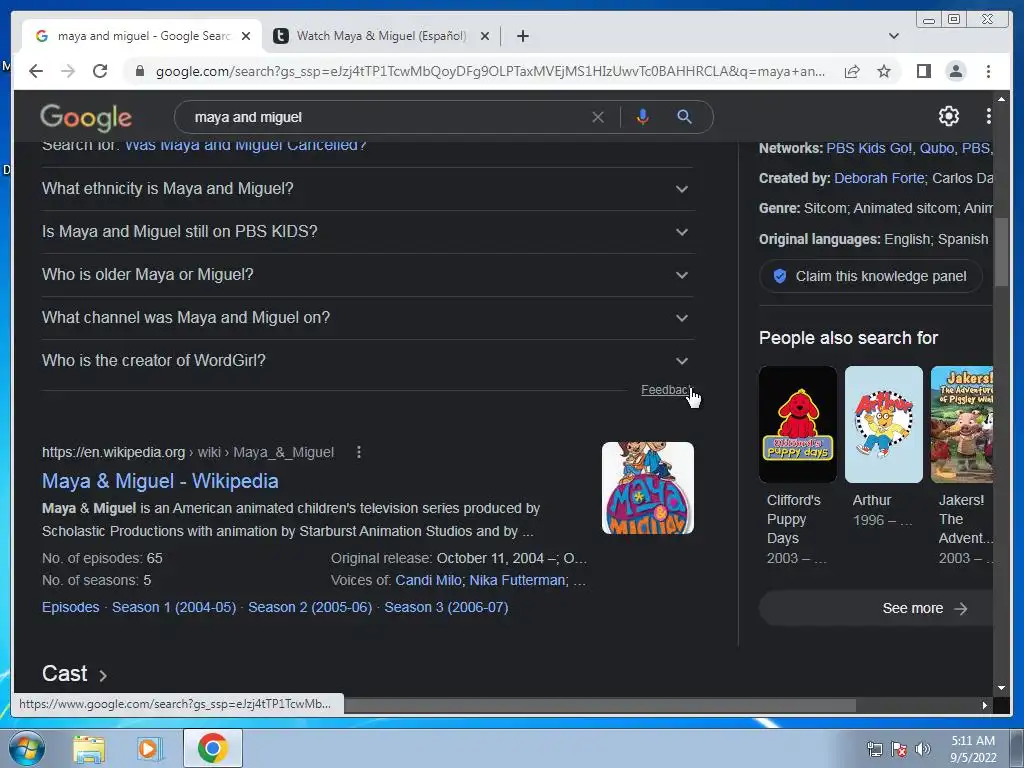1024x768 pixels.
Task: Open the Wikipedia result options dots
Action: pyautogui.click(x=359, y=452)
